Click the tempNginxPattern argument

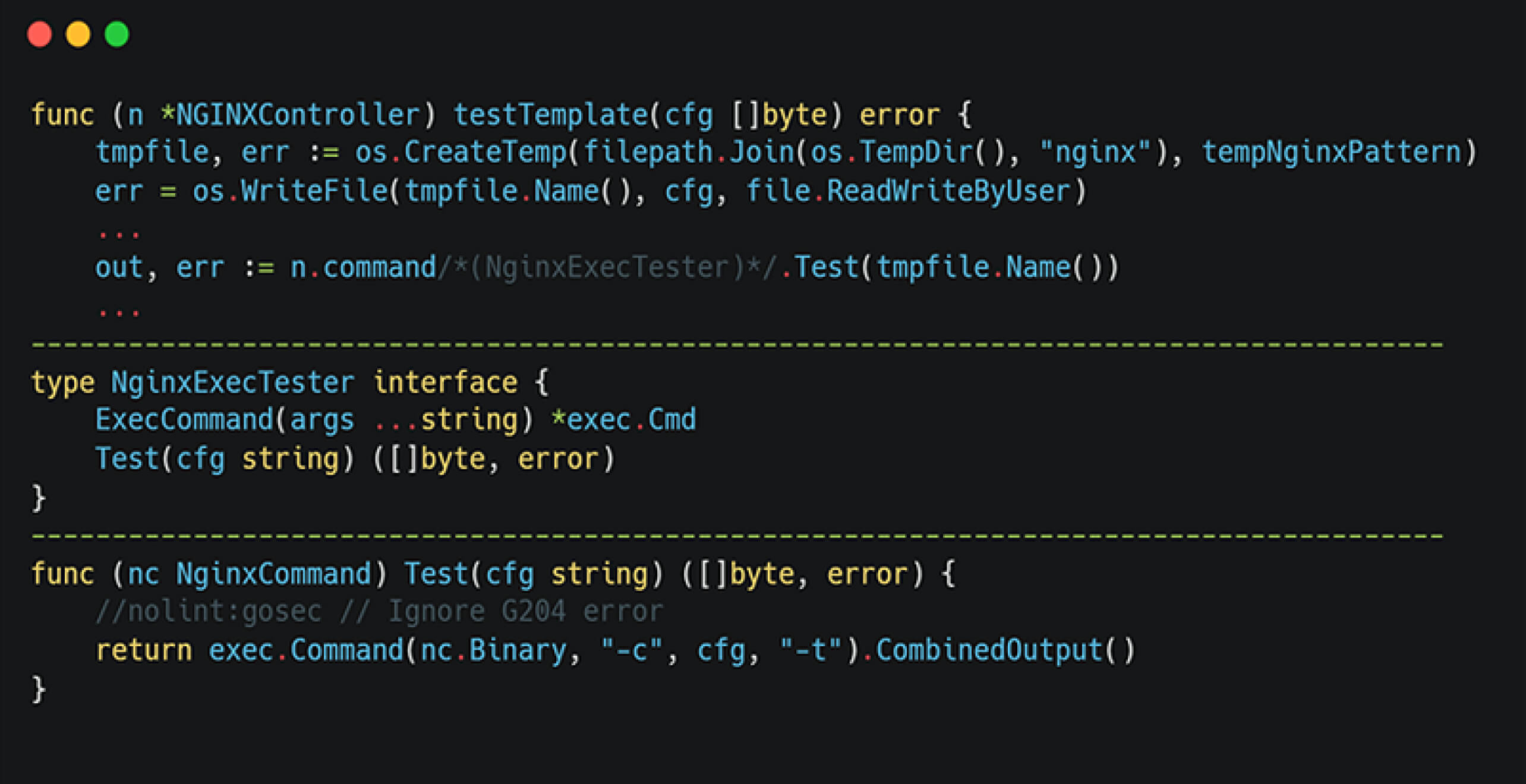[1331, 153]
